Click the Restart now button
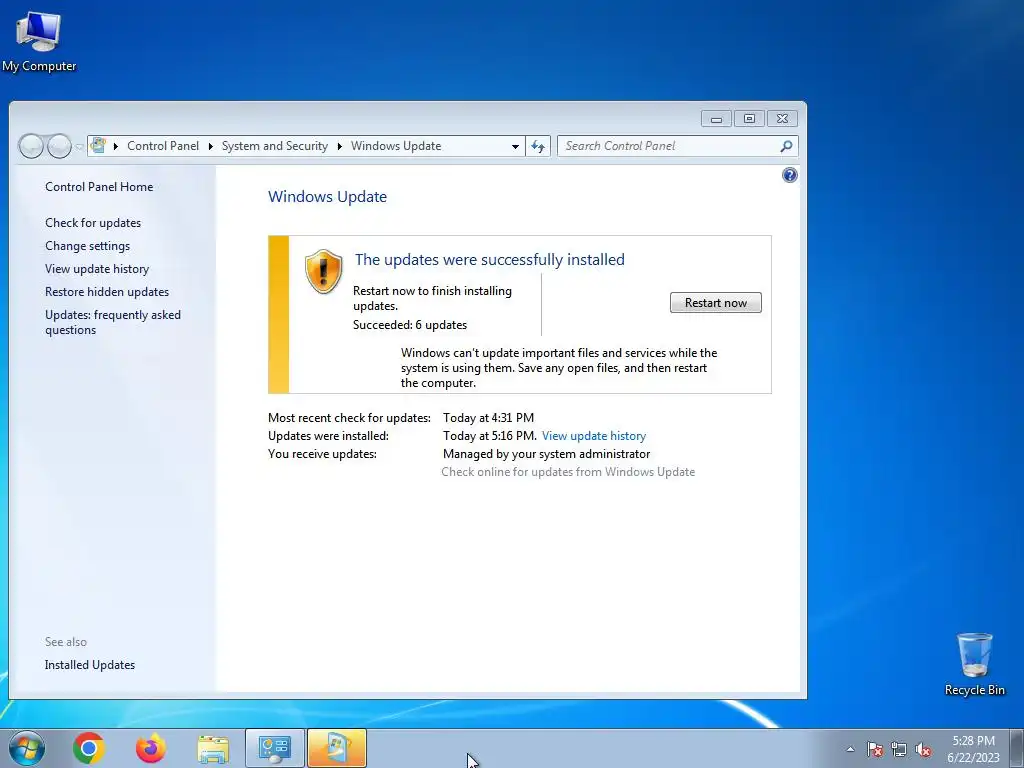 tap(715, 302)
